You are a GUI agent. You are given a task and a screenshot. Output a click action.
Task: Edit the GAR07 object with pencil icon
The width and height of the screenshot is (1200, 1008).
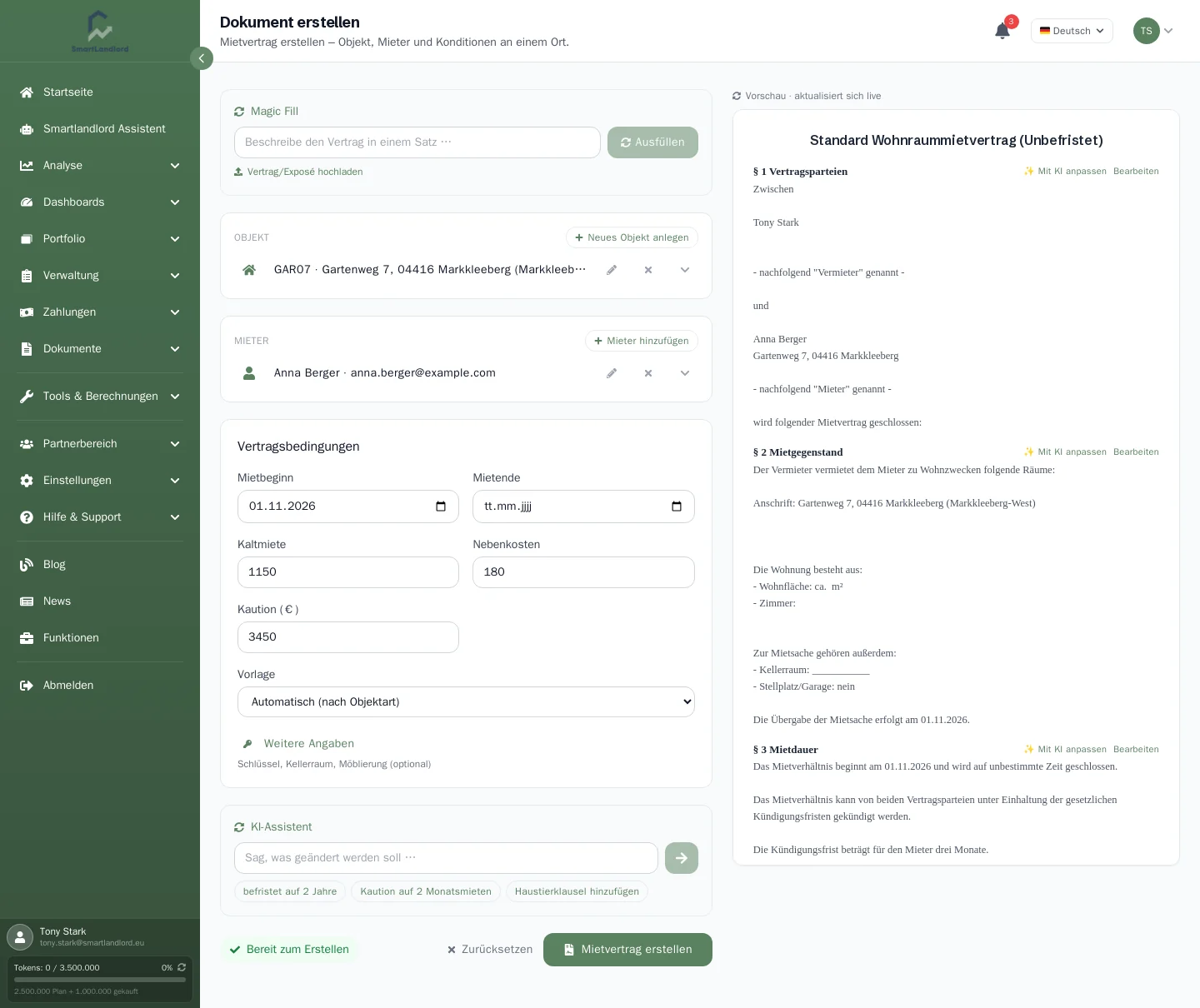tap(612, 270)
